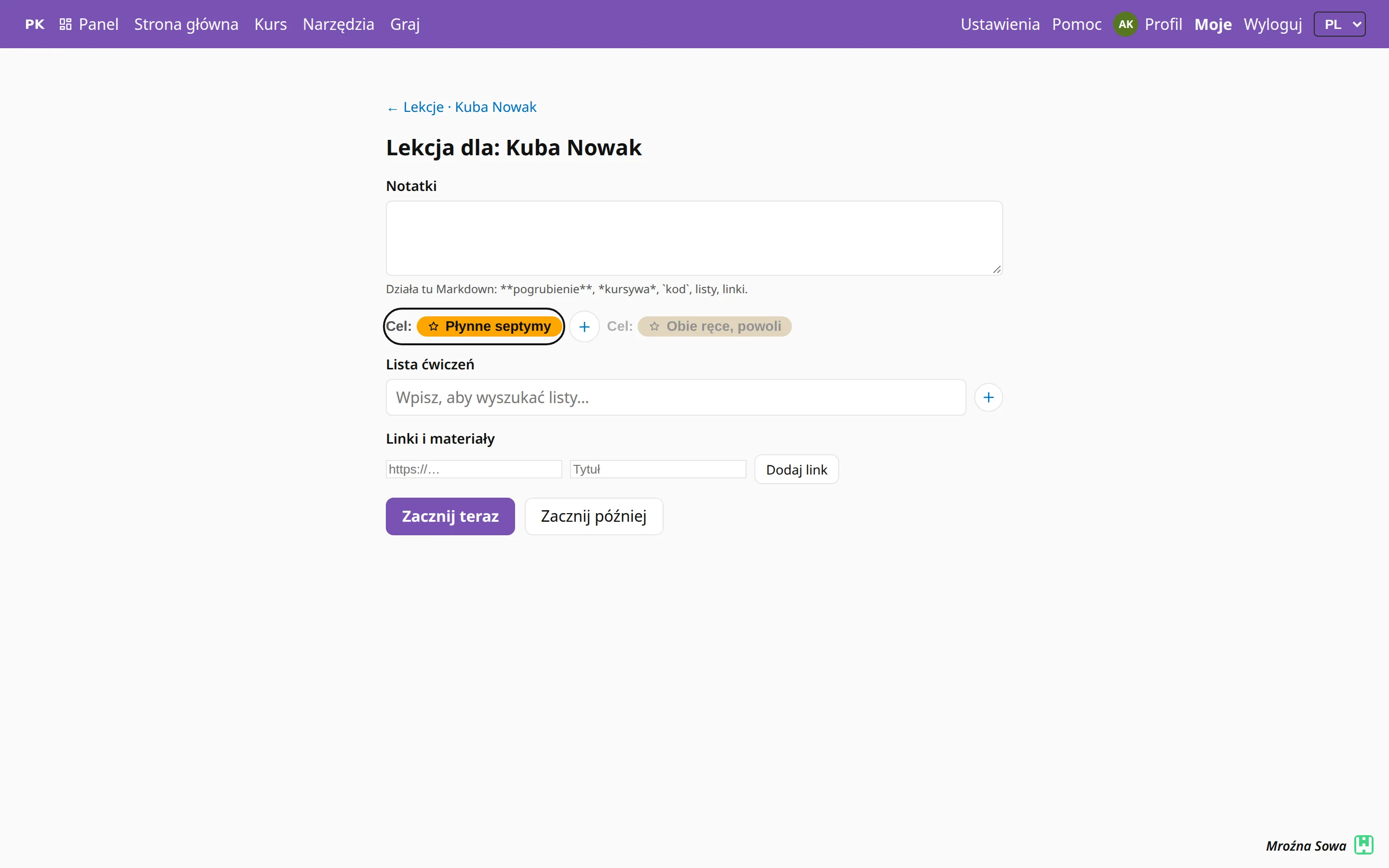Image resolution: width=1389 pixels, height=868 pixels.
Task: Click the star in Płynne septymy goal
Action: tap(434, 326)
